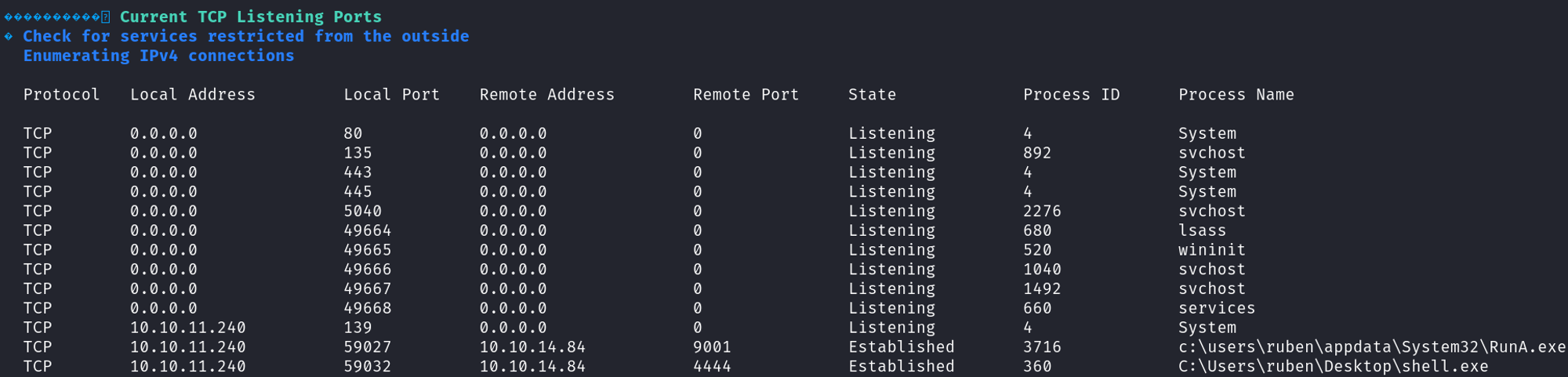Click the 'Current TCP Listening Ports' heading
The image size is (1568, 377).
pyautogui.click(x=250, y=16)
